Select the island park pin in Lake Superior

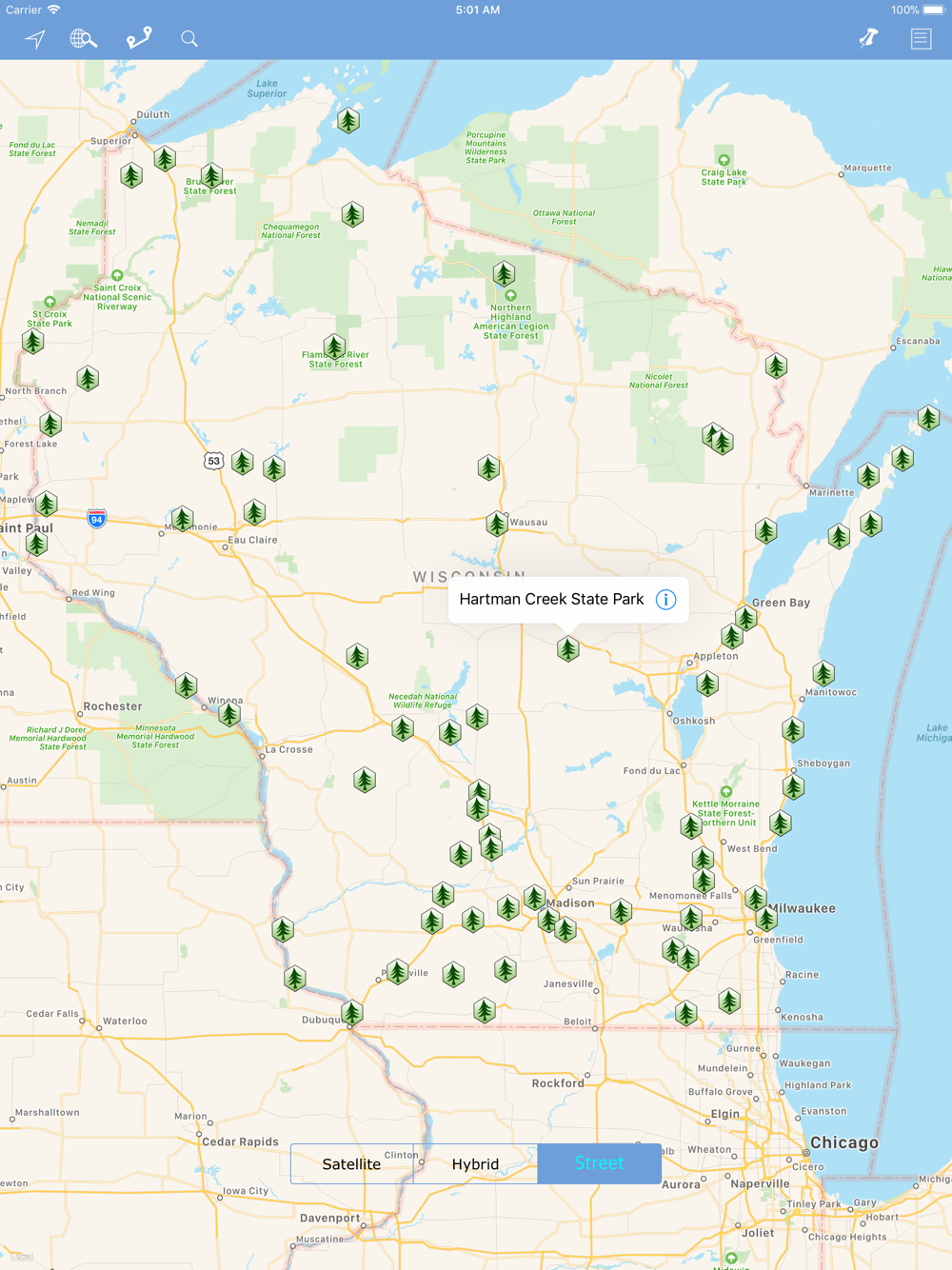pos(348,120)
